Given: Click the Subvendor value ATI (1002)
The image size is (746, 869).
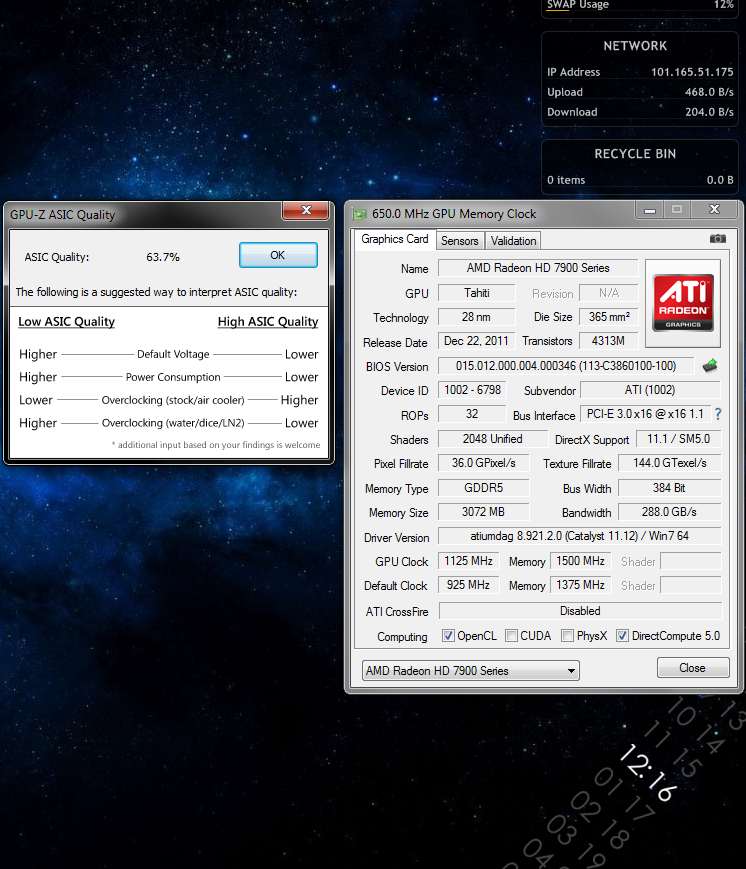Looking at the screenshot, I should tap(650, 390).
